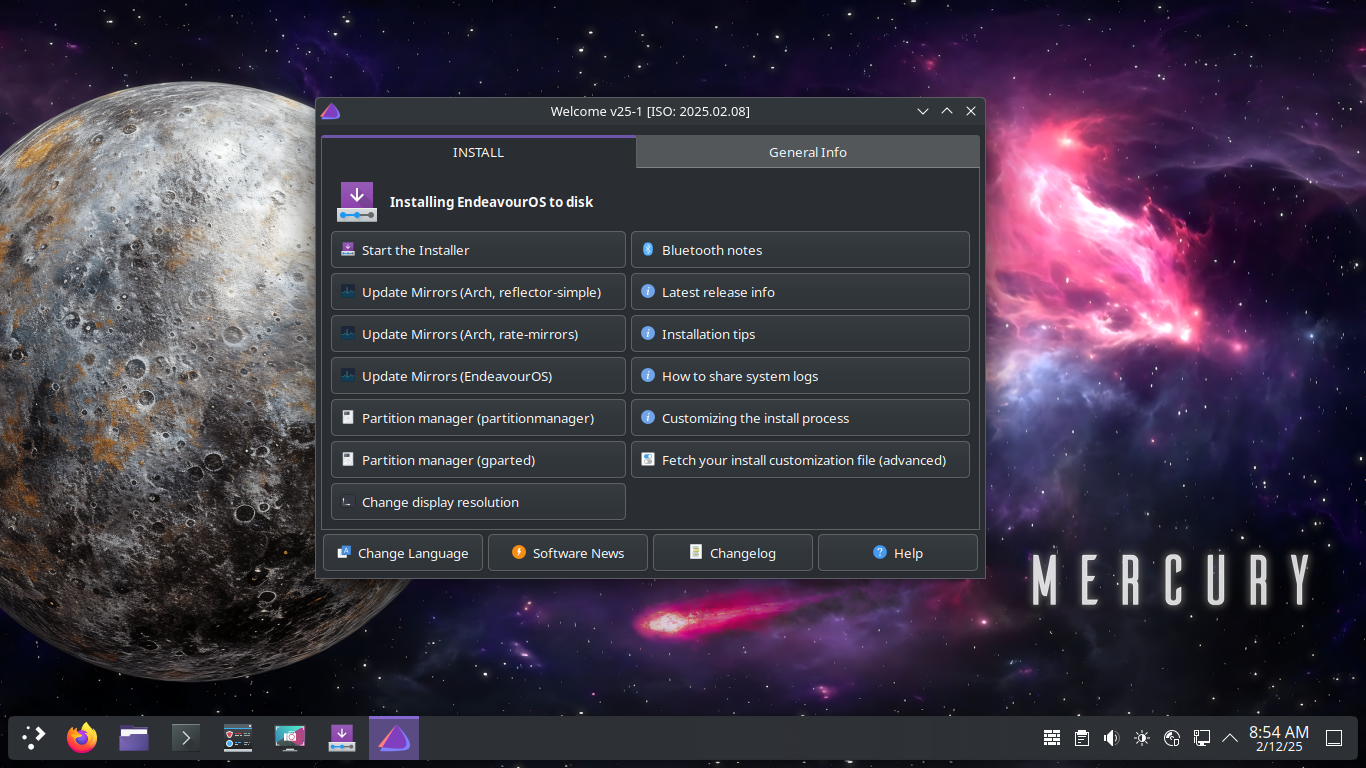The width and height of the screenshot is (1366, 768).
Task: Switch to the General Info tab
Action: click(x=808, y=152)
